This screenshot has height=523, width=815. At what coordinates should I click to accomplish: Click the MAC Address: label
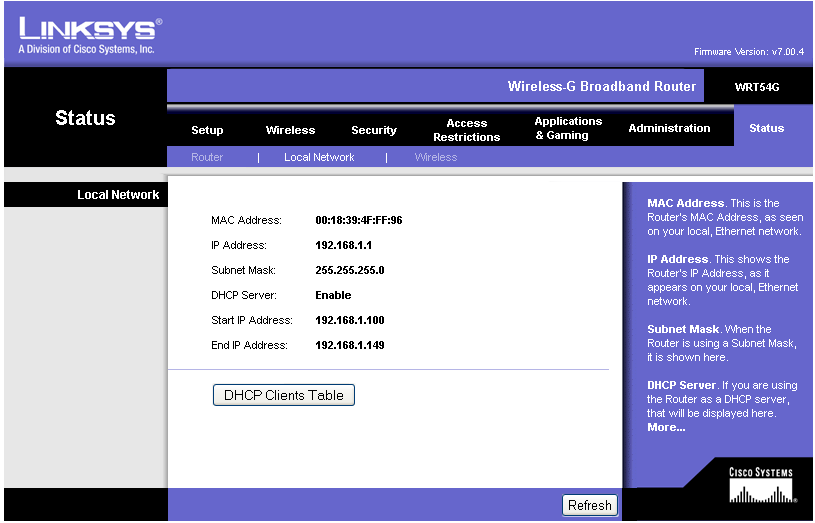pos(246,220)
